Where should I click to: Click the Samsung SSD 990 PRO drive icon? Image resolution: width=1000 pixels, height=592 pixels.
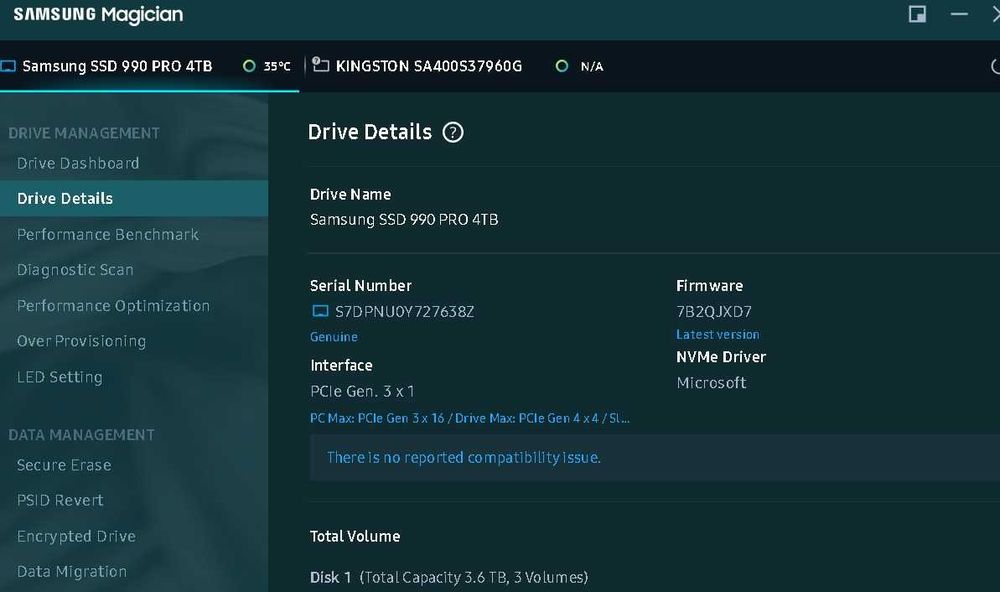pyautogui.click(x=8, y=66)
